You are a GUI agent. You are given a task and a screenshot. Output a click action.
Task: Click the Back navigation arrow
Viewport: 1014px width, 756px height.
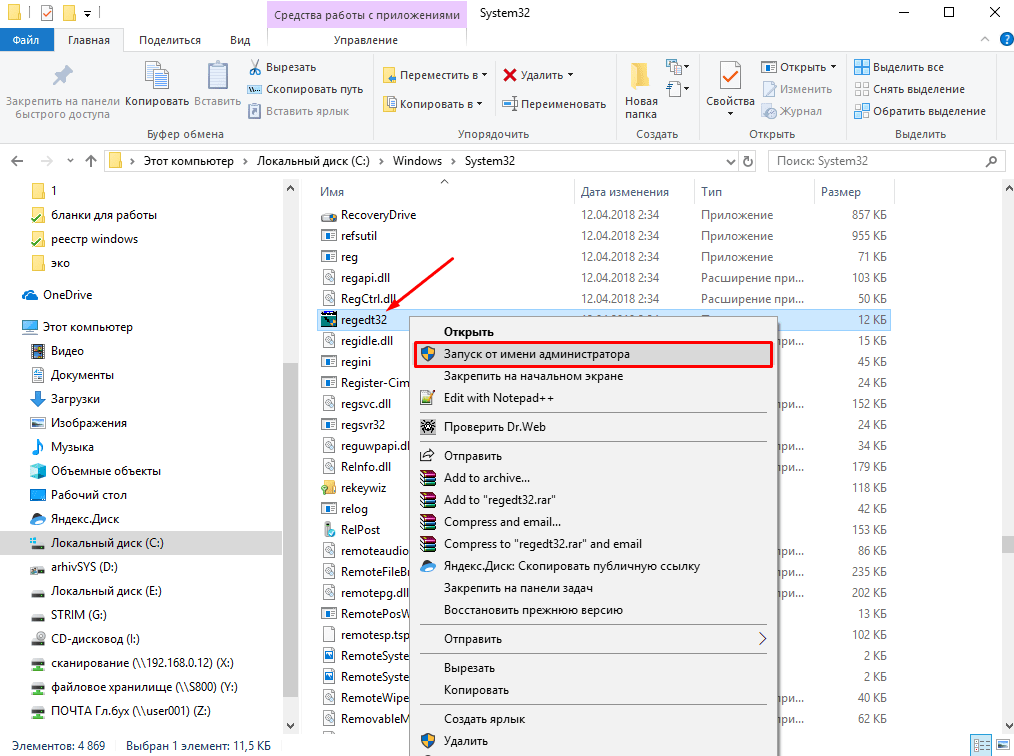pos(17,161)
